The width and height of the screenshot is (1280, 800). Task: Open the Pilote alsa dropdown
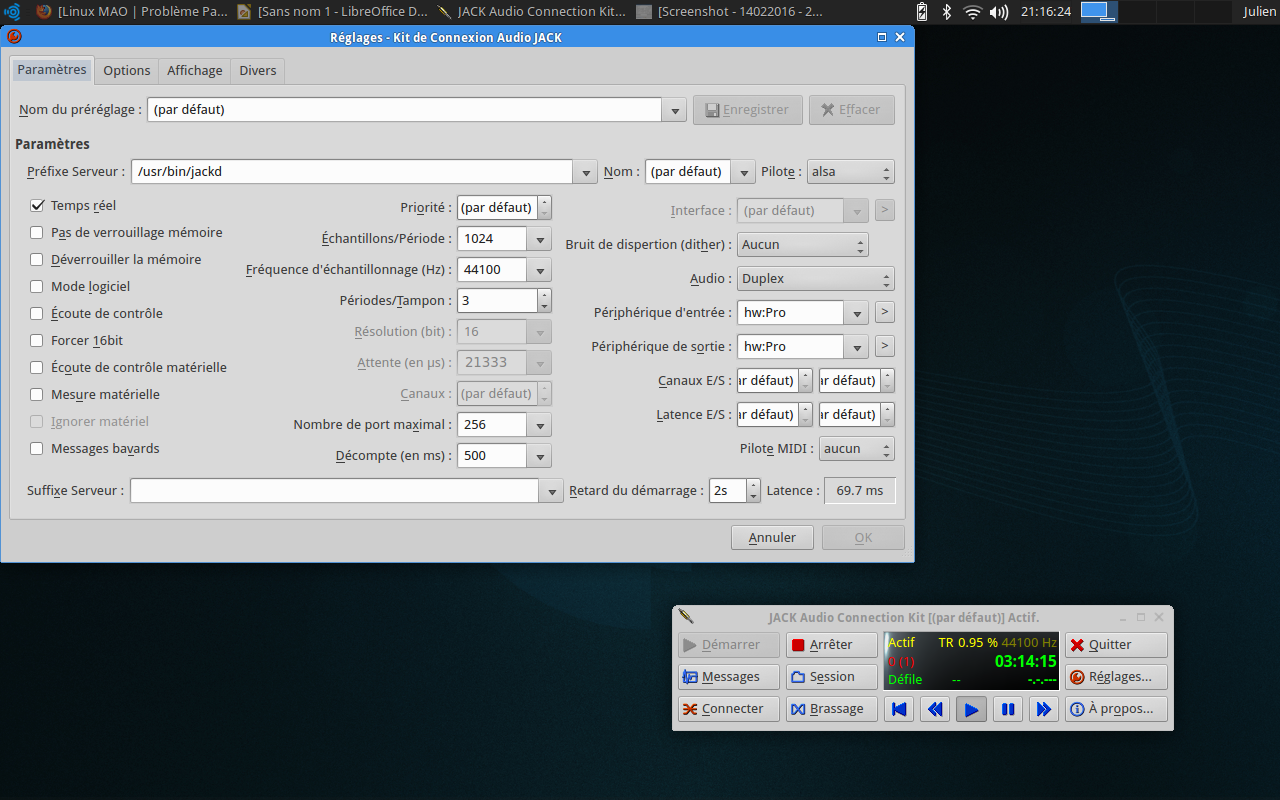click(850, 172)
